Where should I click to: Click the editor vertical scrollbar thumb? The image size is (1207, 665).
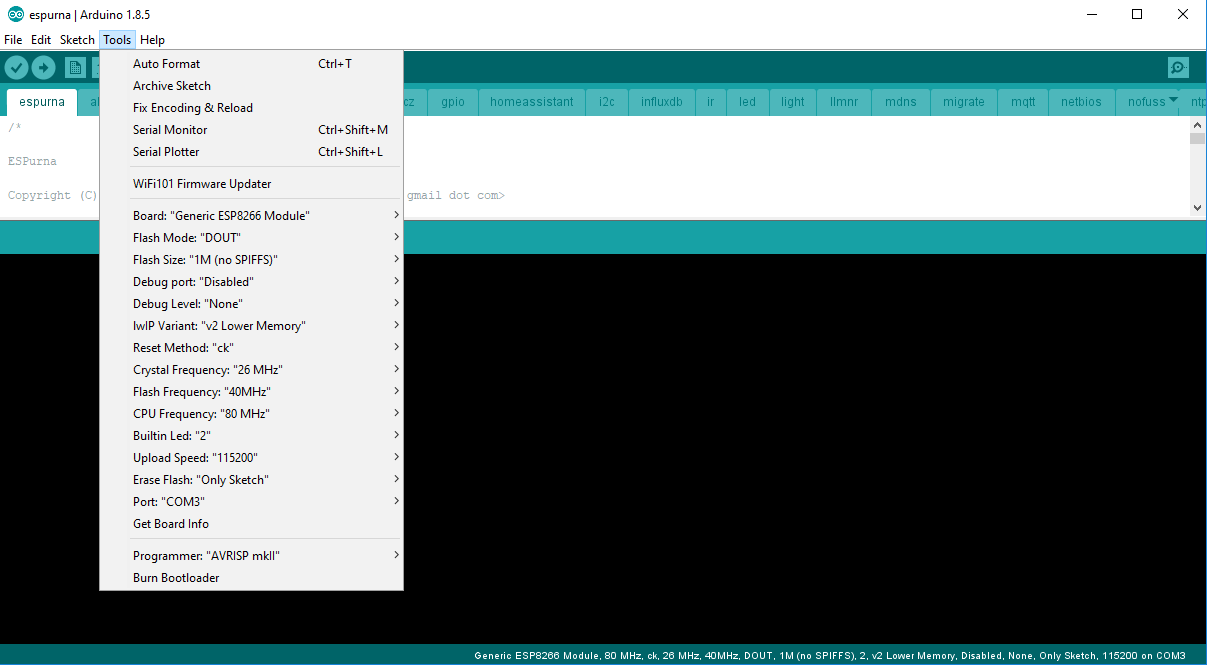click(1198, 139)
